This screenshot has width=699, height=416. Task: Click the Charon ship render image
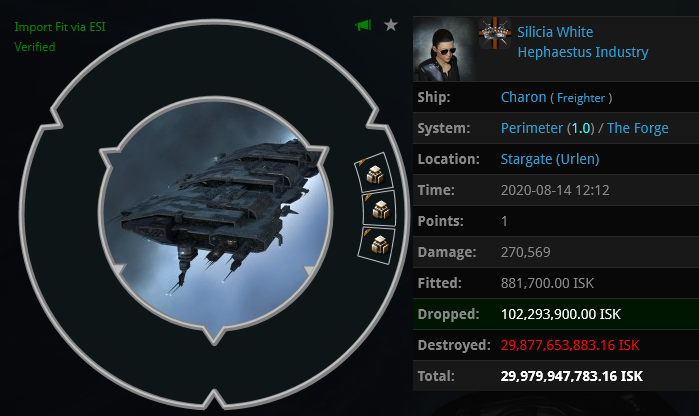click(215, 215)
